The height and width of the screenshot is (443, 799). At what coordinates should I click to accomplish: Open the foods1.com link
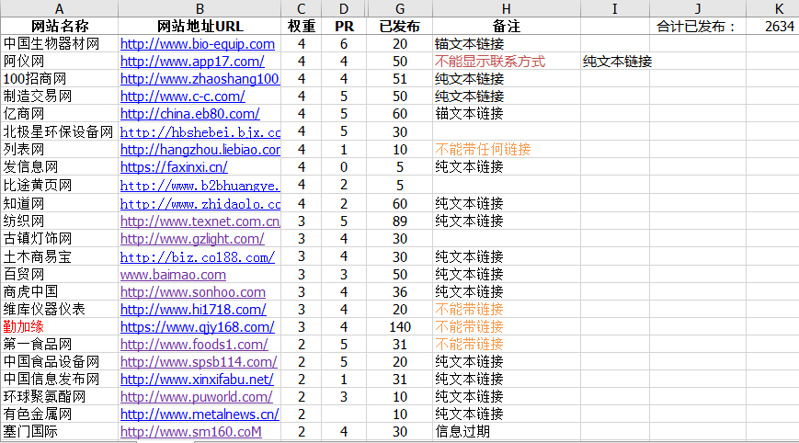[194, 344]
